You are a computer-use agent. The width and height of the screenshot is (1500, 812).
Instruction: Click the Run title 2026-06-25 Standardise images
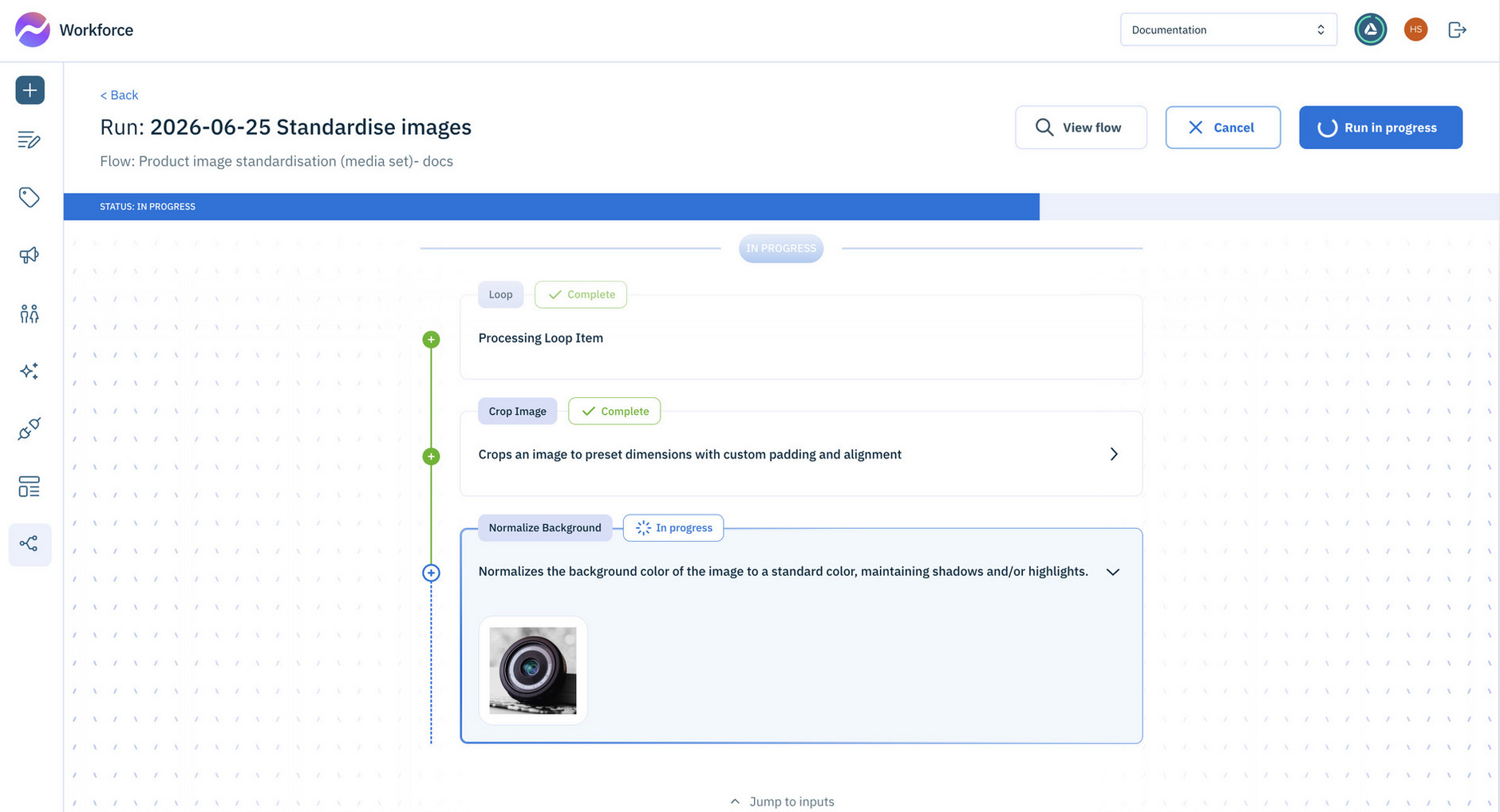286,127
